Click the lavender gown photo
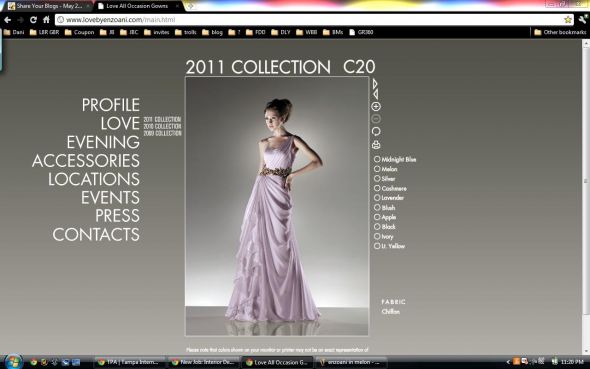 click(x=277, y=206)
